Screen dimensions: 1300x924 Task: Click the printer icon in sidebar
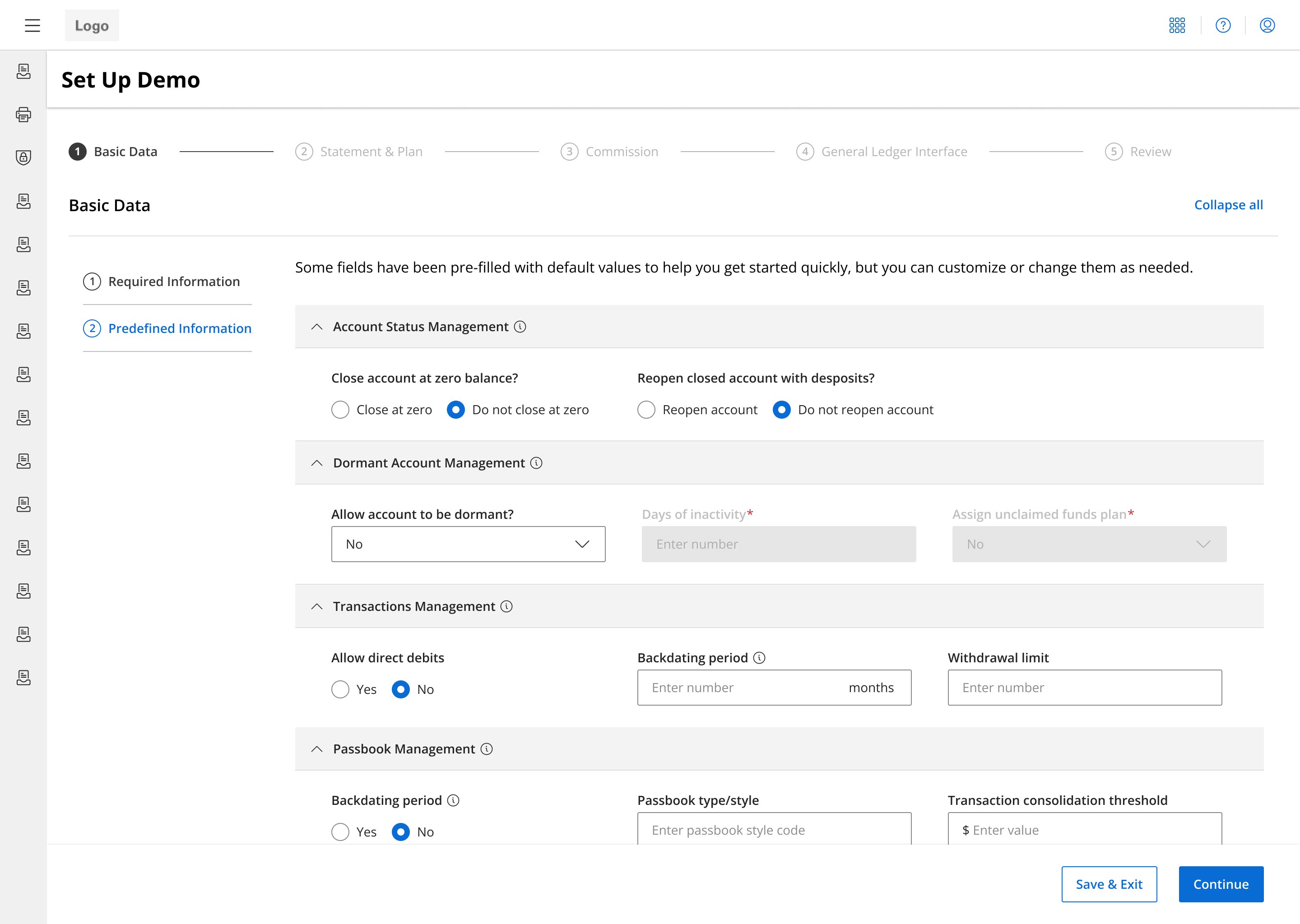[23, 114]
